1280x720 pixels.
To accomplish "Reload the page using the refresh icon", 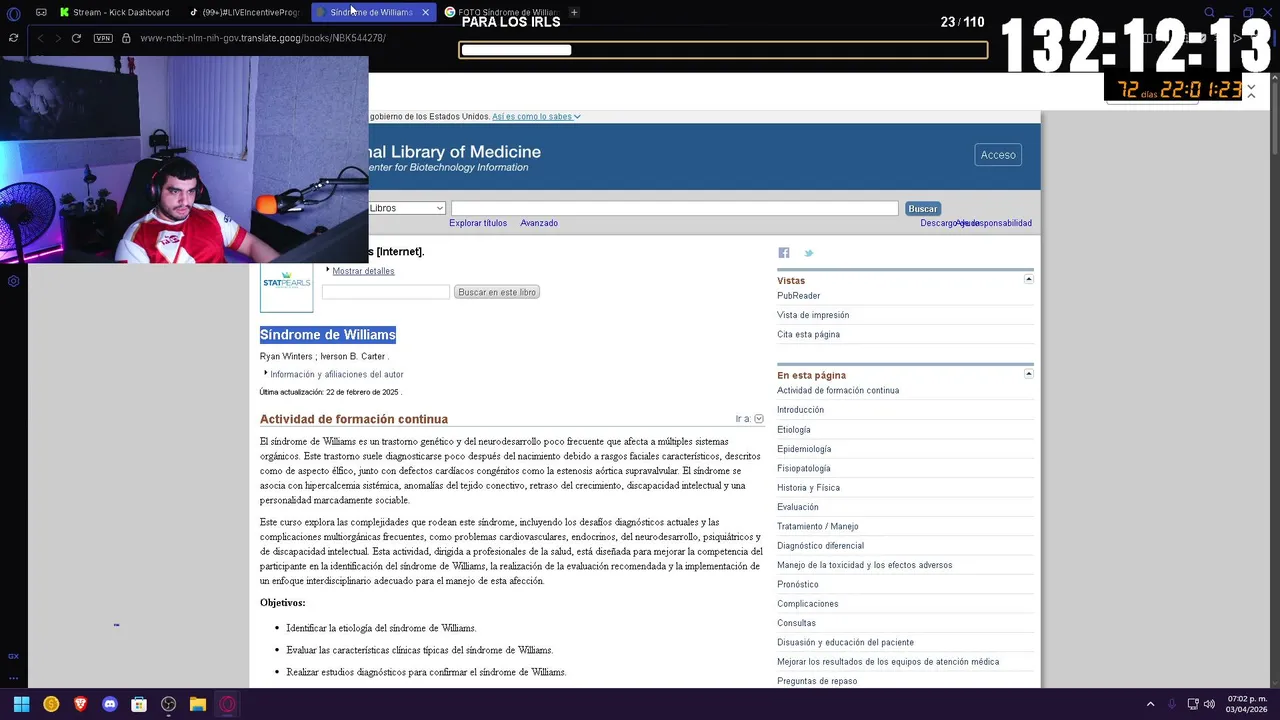I will (76, 38).
